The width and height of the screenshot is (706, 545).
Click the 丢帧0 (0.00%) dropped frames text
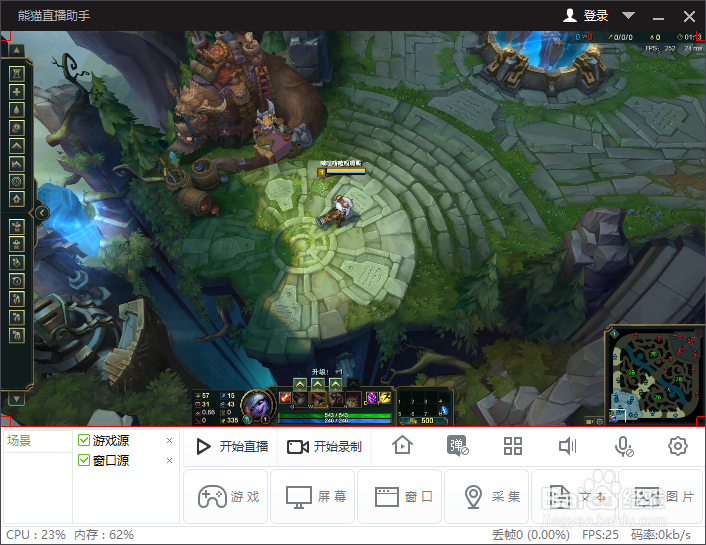click(x=531, y=535)
